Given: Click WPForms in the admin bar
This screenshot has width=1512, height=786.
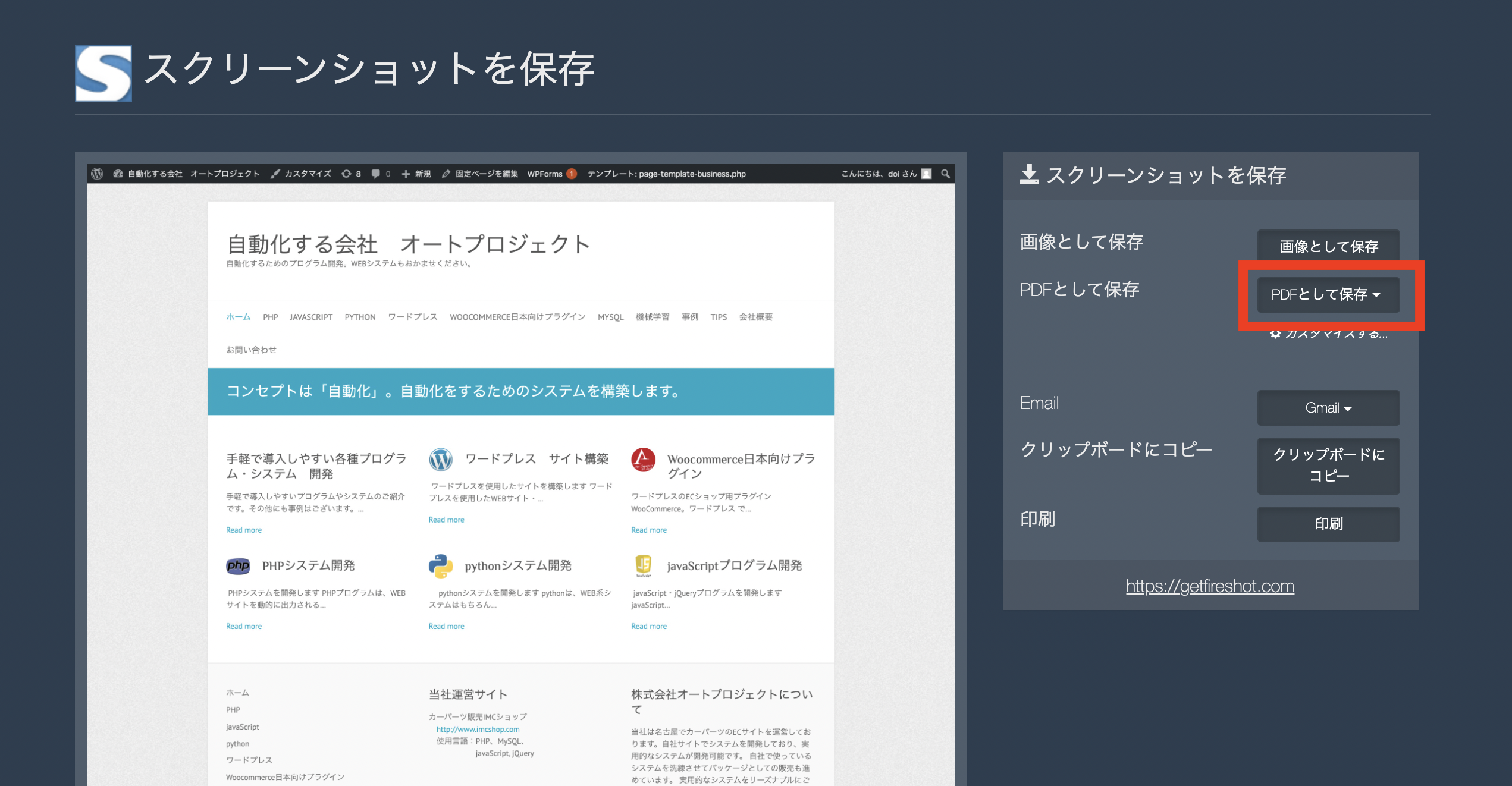Looking at the screenshot, I should click(x=545, y=174).
